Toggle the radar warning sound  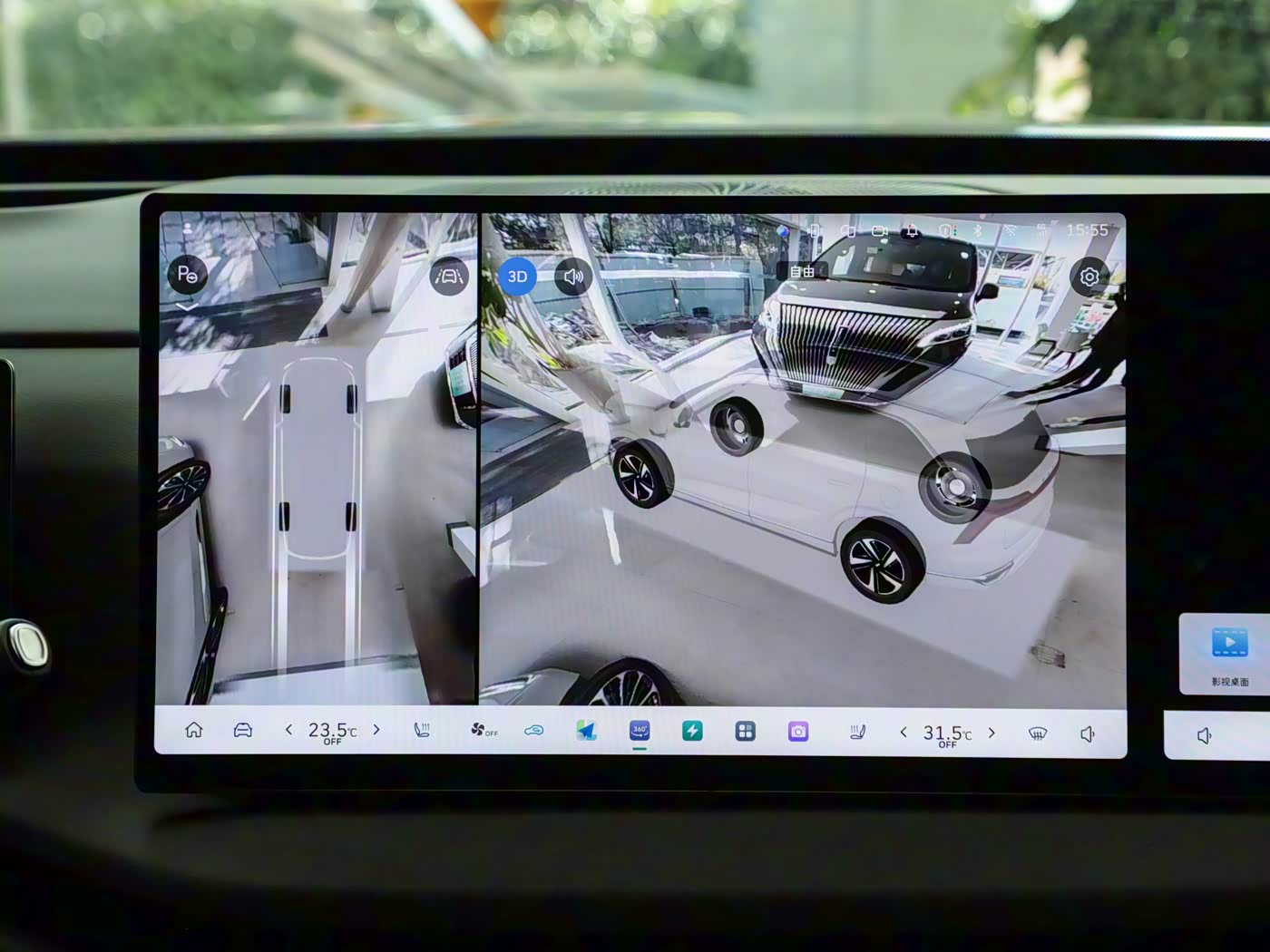[573, 277]
